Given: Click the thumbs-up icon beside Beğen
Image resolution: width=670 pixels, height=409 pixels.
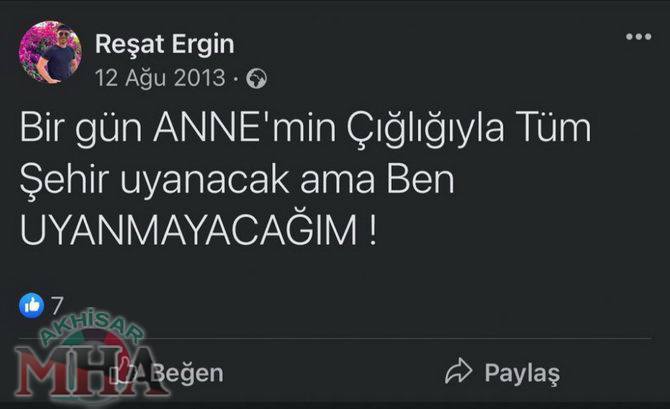Looking at the screenshot, I should point(124,370).
